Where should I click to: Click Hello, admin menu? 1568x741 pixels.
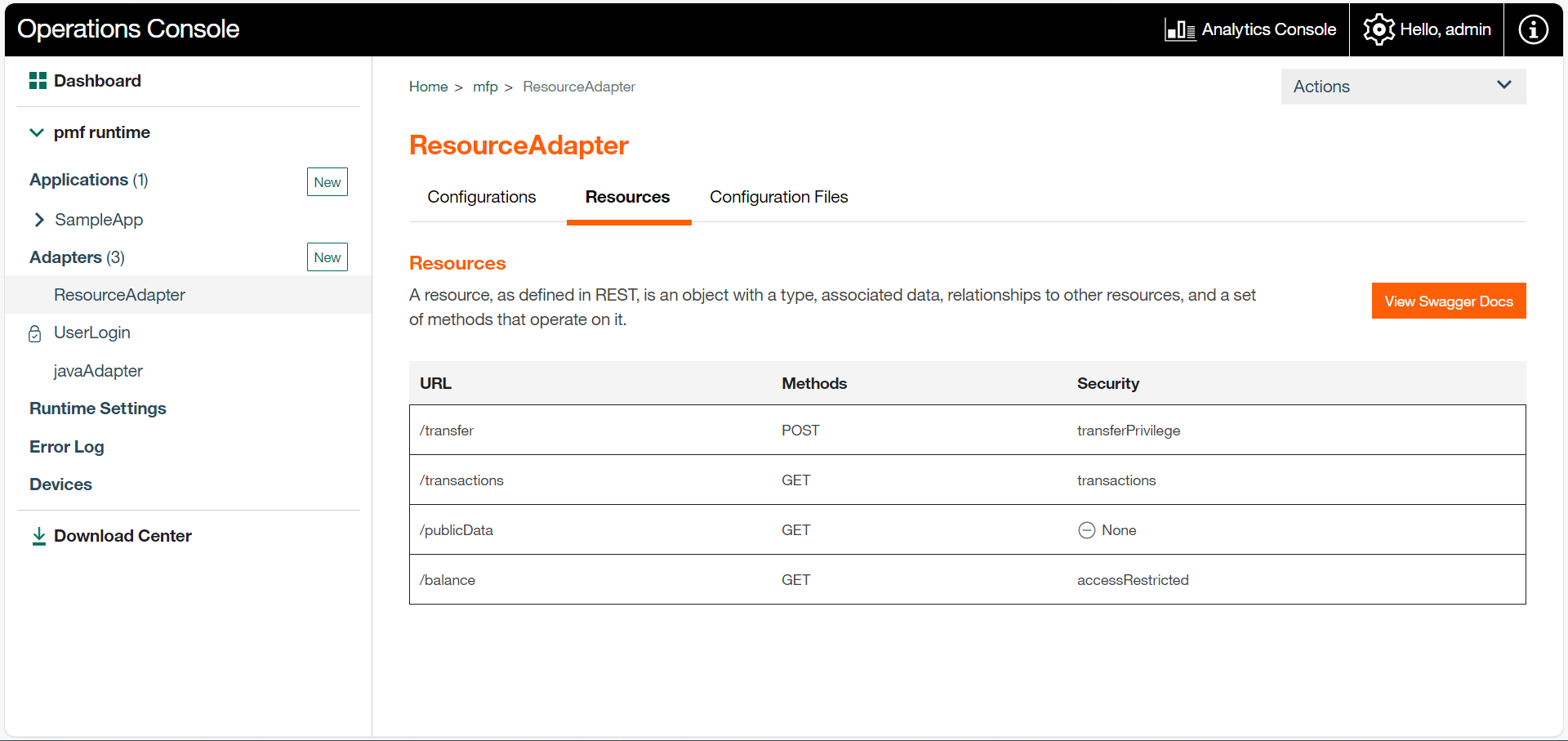tap(1445, 29)
